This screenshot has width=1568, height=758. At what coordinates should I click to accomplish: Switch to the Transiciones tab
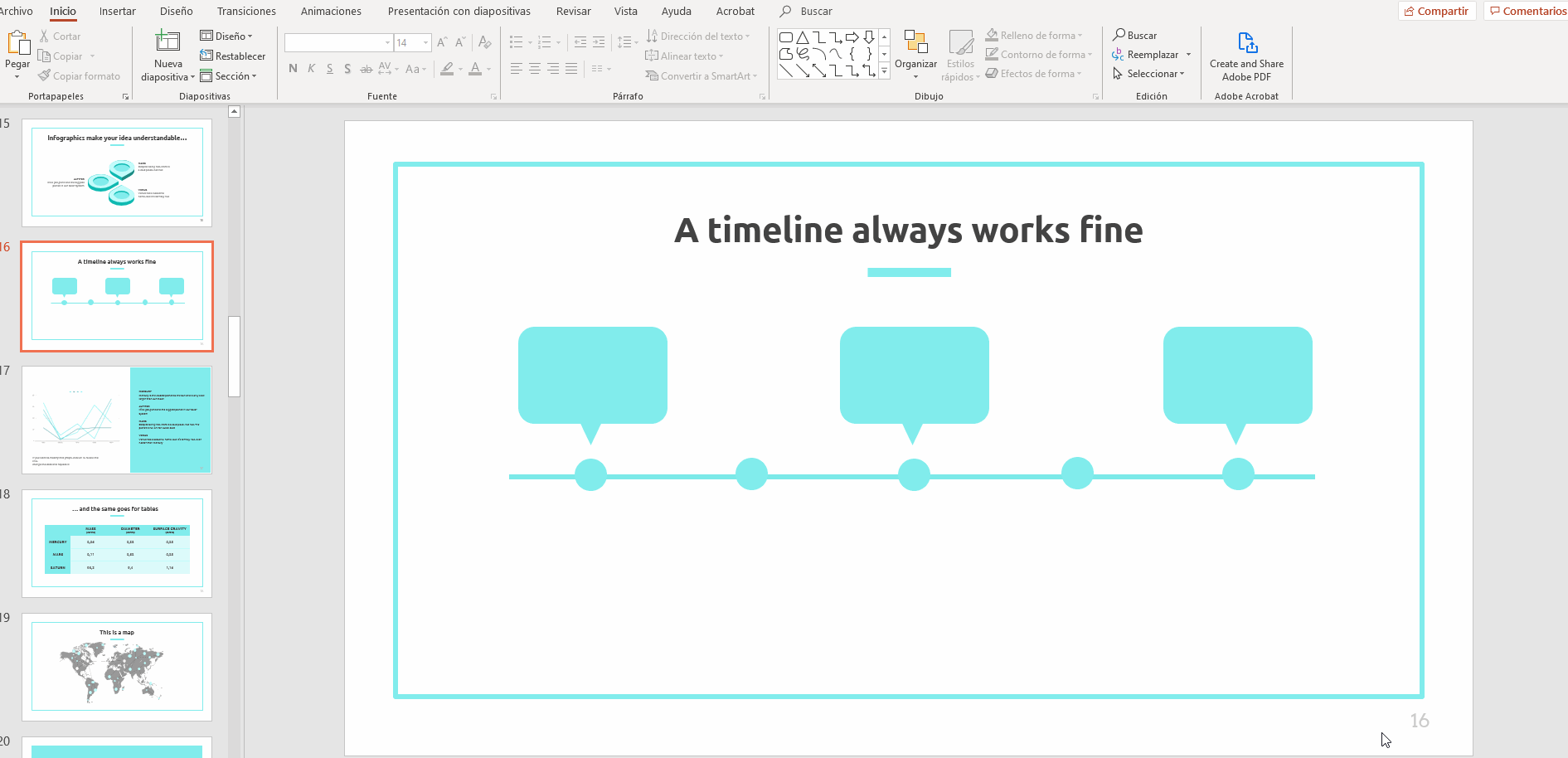[246, 11]
